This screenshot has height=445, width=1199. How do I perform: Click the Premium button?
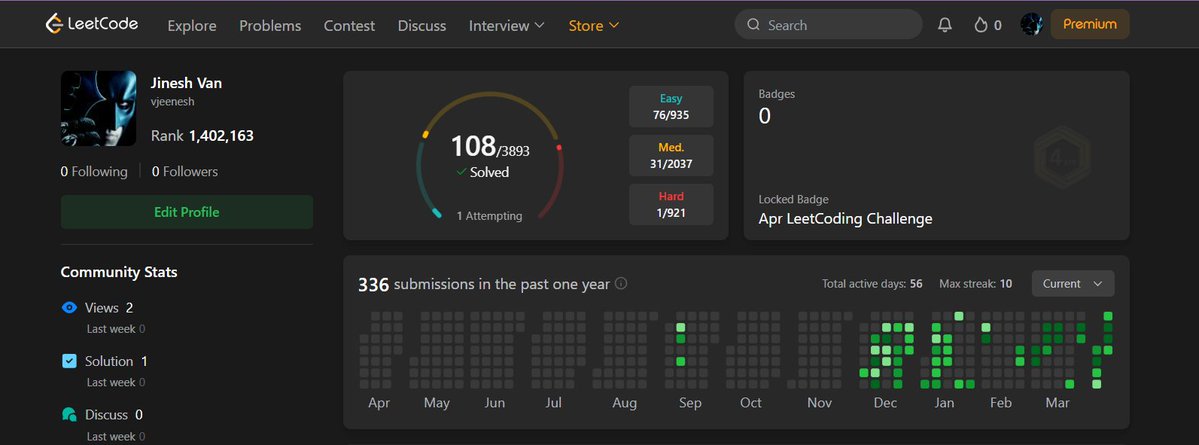[x=1090, y=24]
